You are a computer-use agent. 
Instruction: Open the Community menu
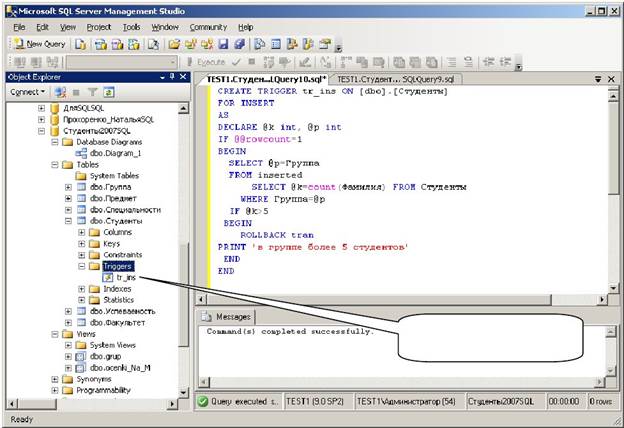click(208, 27)
